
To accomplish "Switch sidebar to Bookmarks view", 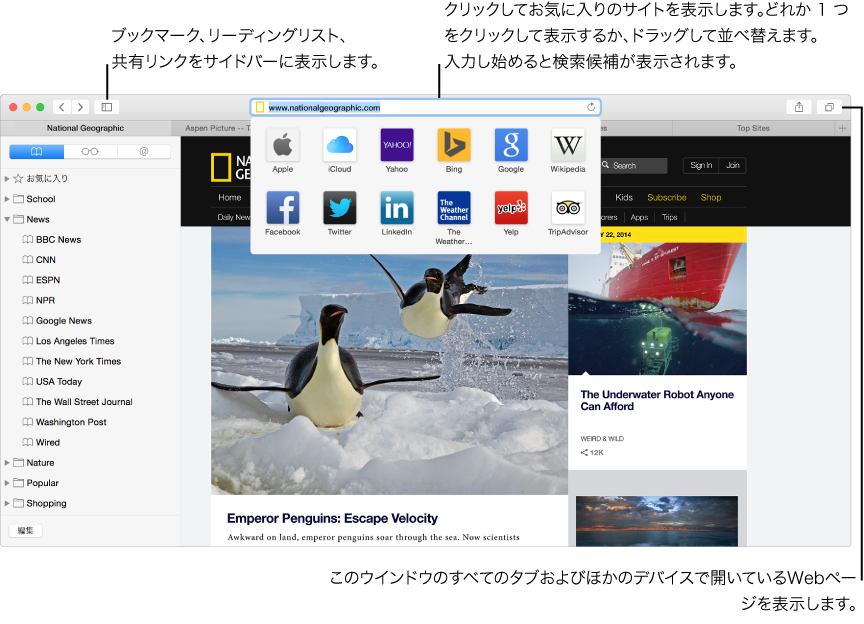I will tap(36, 152).
